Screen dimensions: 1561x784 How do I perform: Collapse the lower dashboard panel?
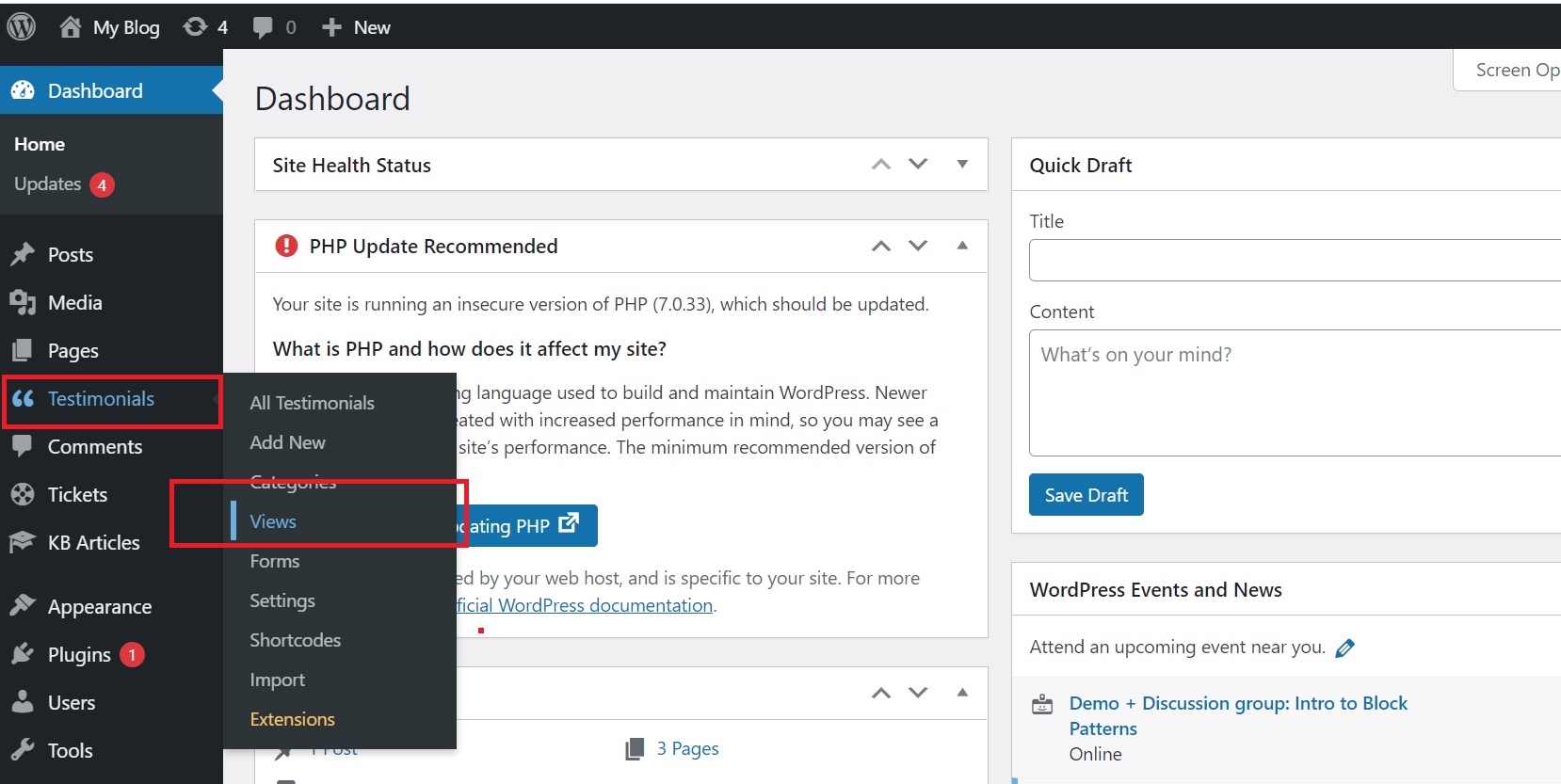point(962,693)
